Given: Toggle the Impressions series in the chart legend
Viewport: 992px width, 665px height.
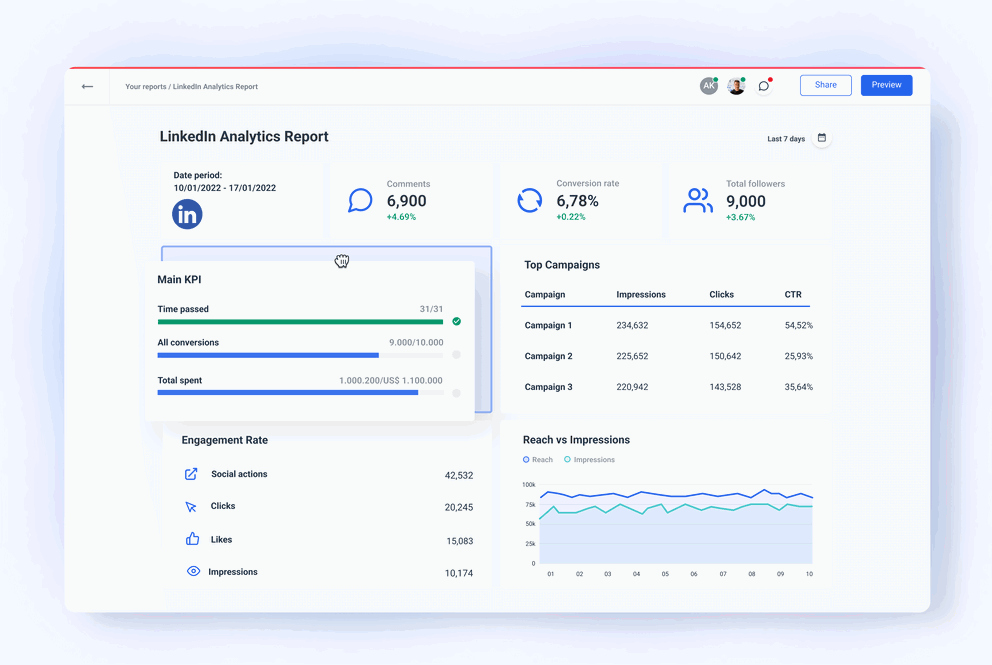Looking at the screenshot, I should point(590,459).
